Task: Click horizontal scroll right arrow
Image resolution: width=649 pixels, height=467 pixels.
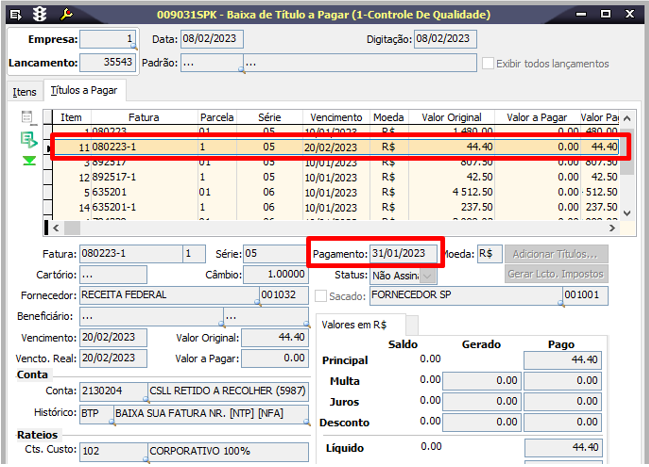Action: (612, 228)
